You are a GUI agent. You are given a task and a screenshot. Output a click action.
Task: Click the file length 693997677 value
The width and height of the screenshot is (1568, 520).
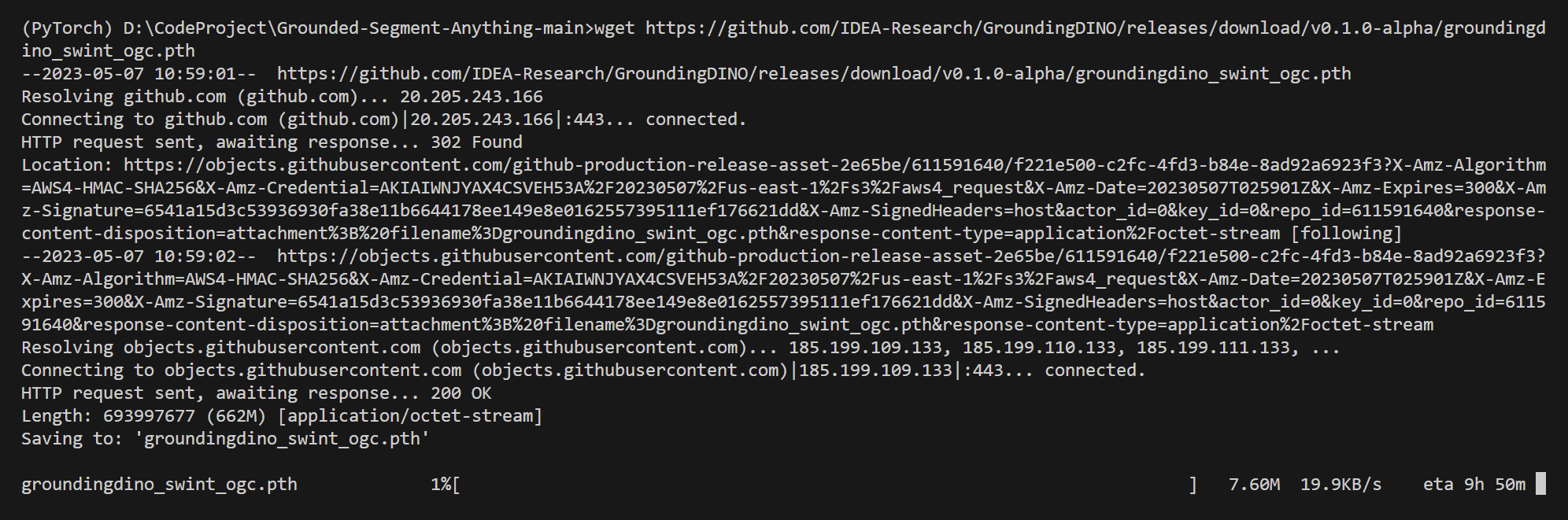click(149, 416)
